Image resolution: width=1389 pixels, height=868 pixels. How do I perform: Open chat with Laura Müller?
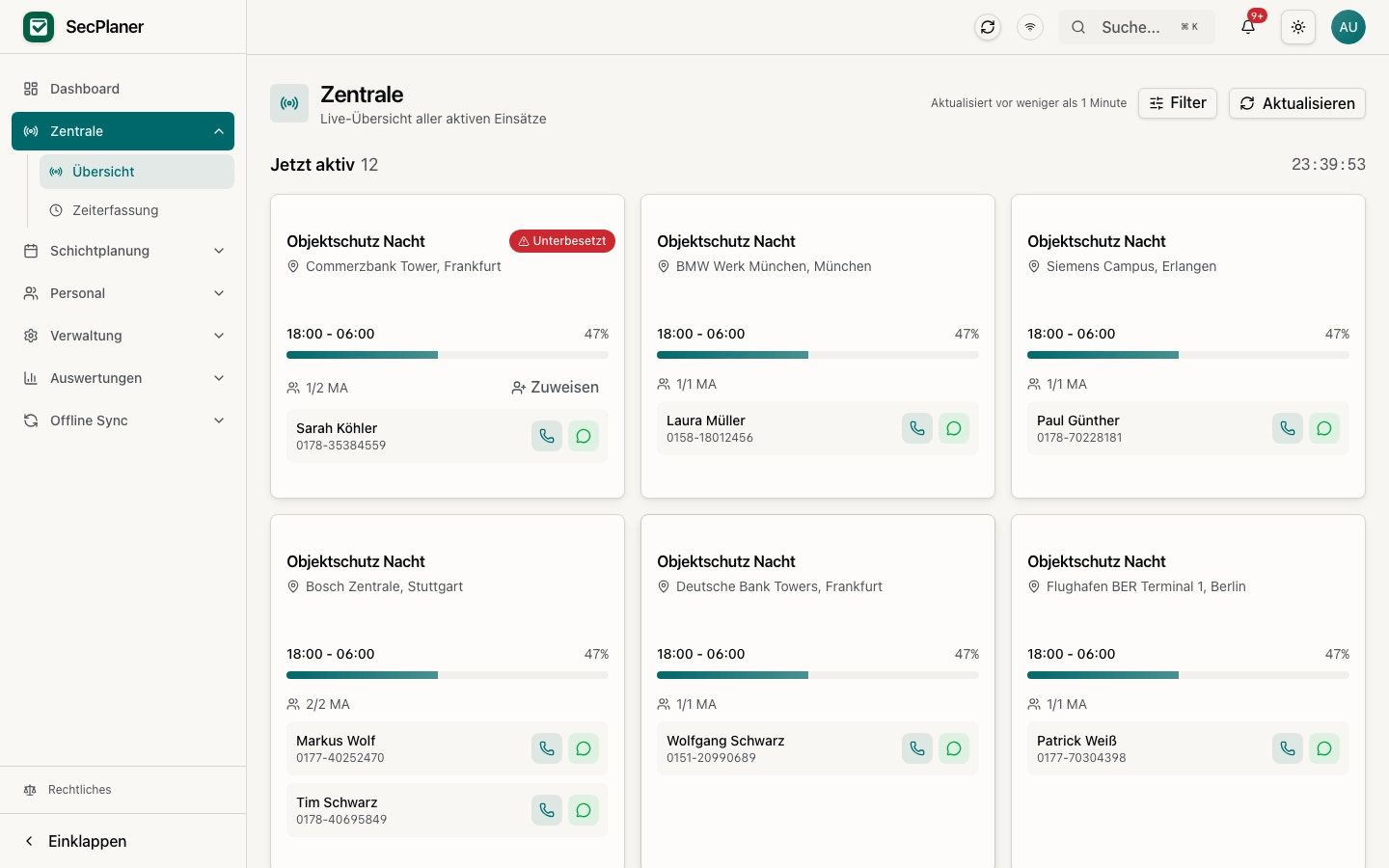pos(954,428)
